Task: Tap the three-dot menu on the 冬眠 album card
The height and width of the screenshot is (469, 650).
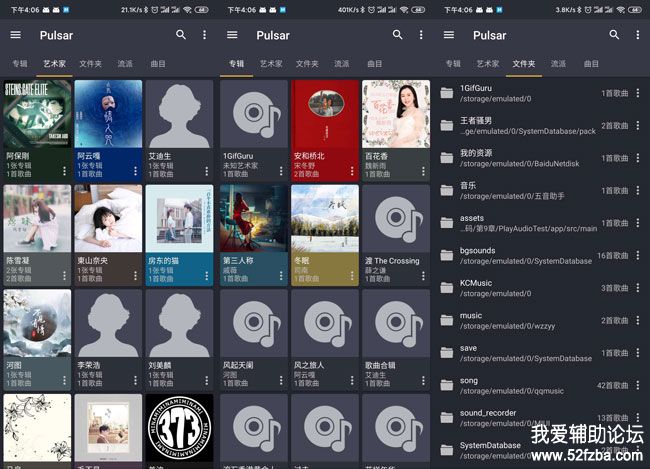Action: [351, 275]
